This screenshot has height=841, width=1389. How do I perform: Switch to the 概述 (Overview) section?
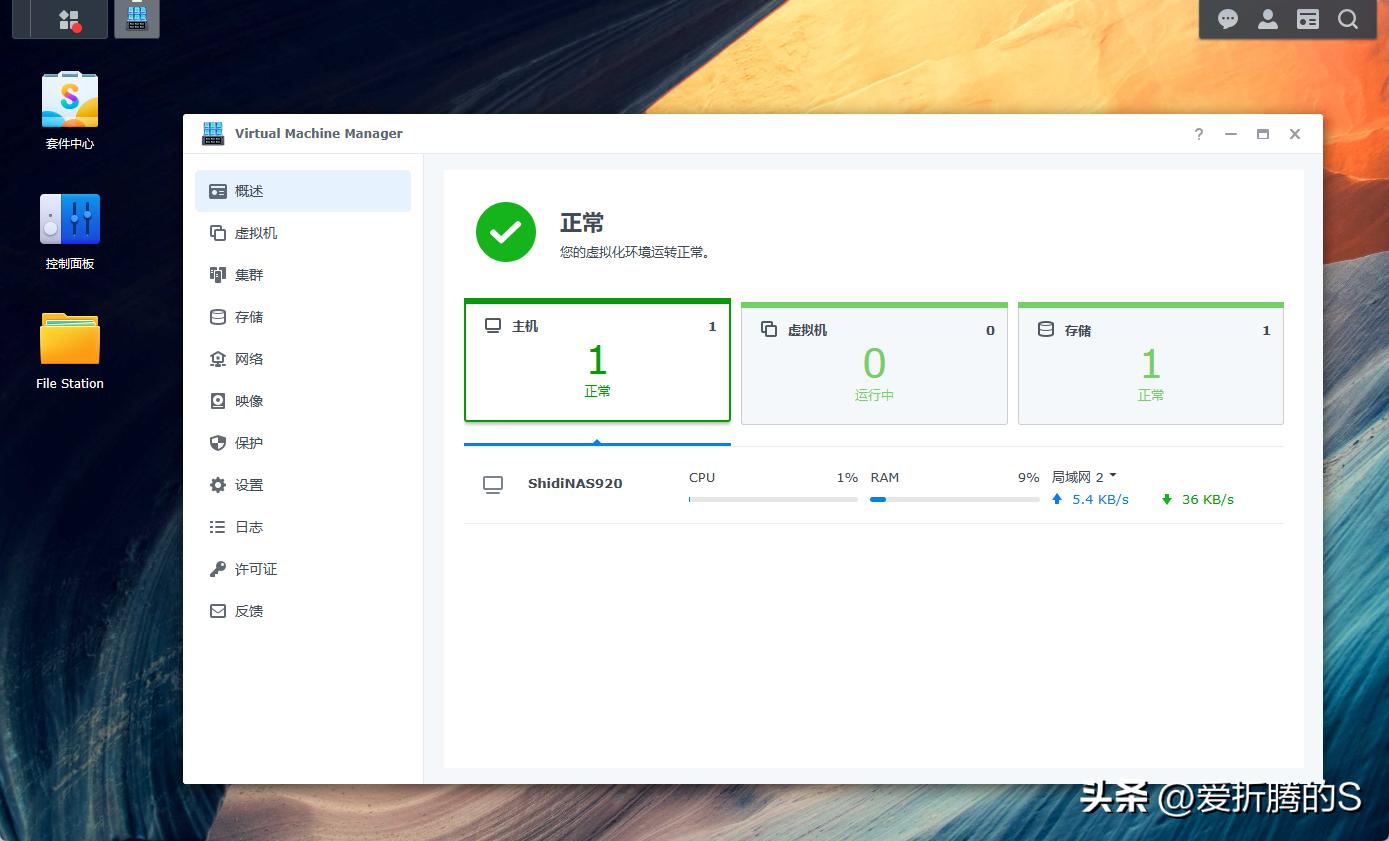pos(247,190)
